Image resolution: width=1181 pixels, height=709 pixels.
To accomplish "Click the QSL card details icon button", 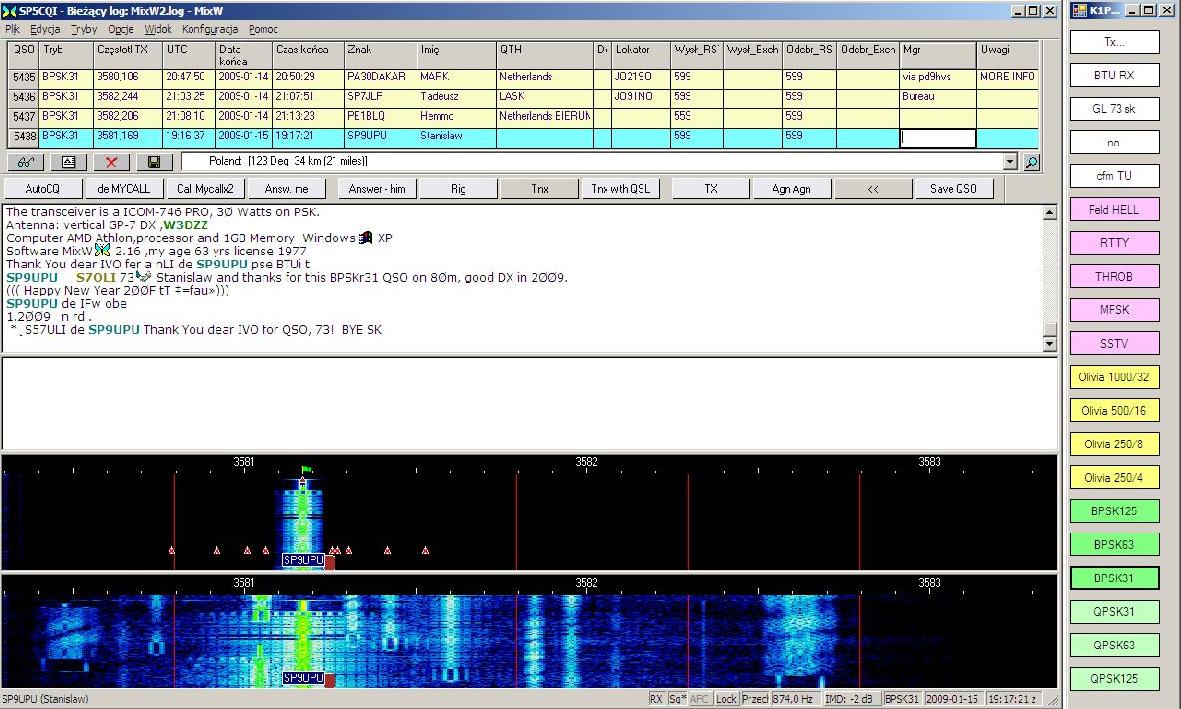I will (x=69, y=162).
